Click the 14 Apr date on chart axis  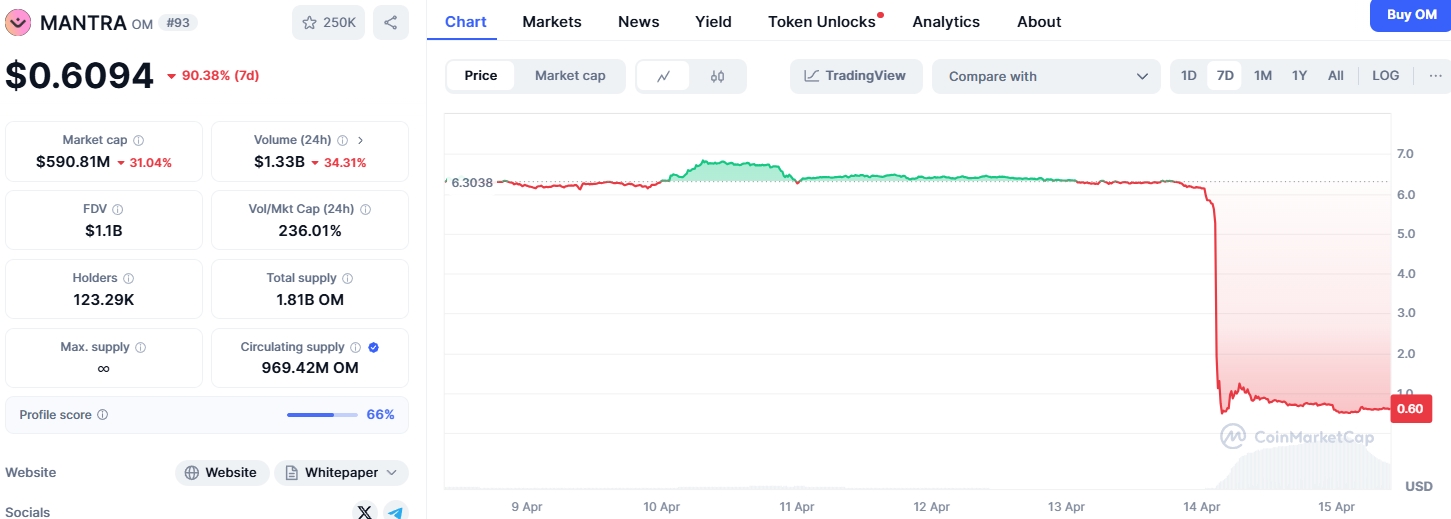click(x=1202, y=507)
